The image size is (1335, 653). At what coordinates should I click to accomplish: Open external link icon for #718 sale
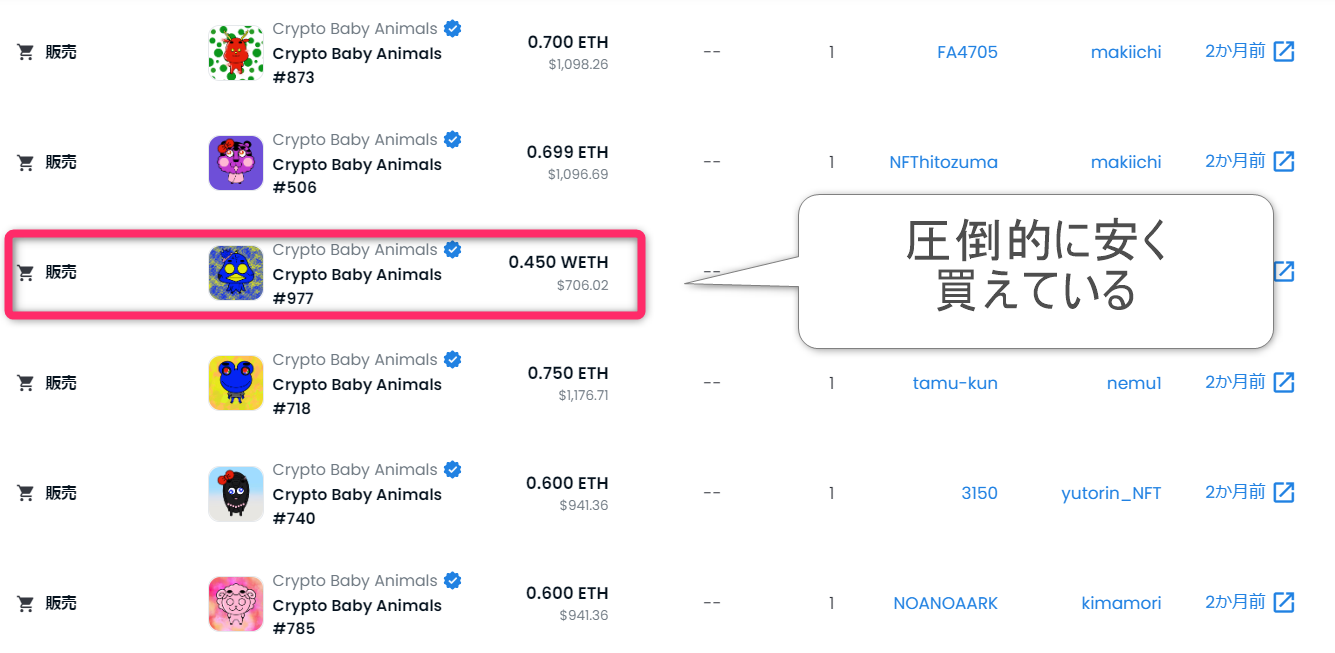1284,383
